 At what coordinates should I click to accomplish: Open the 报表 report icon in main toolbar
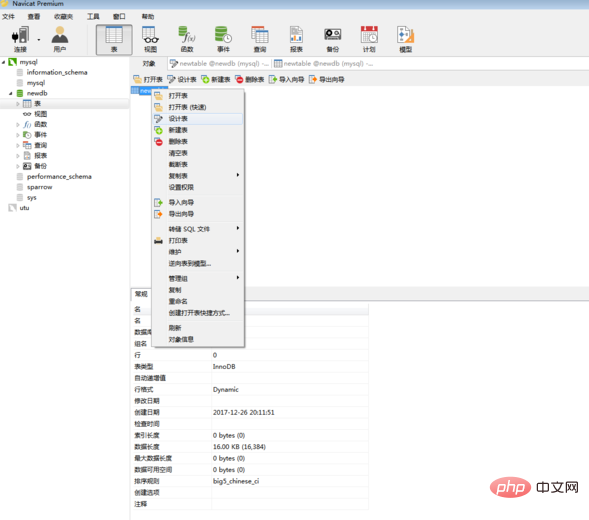pos(296,39)
